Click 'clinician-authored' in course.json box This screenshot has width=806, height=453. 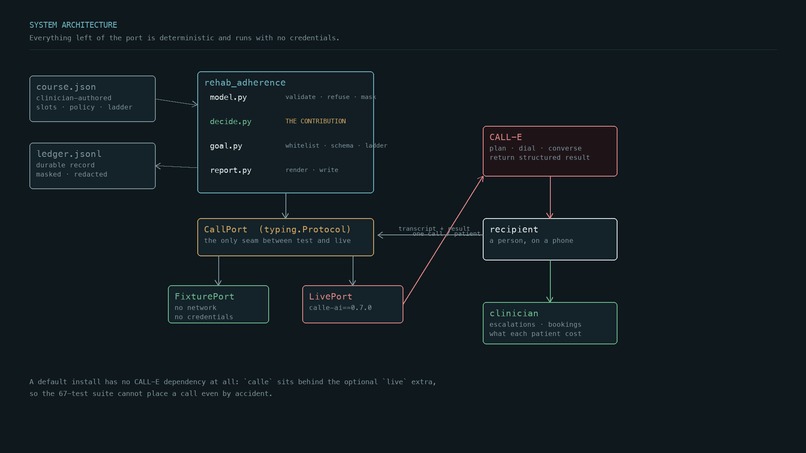coord(74,98)
